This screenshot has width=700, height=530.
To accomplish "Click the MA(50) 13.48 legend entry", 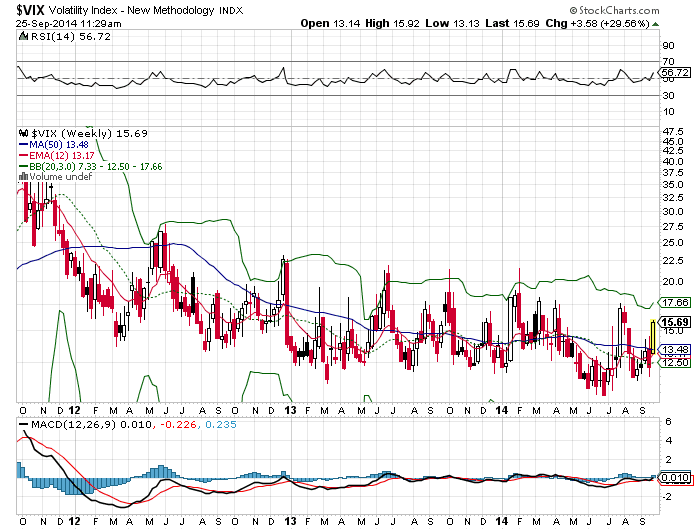I will tap(58, 145).
